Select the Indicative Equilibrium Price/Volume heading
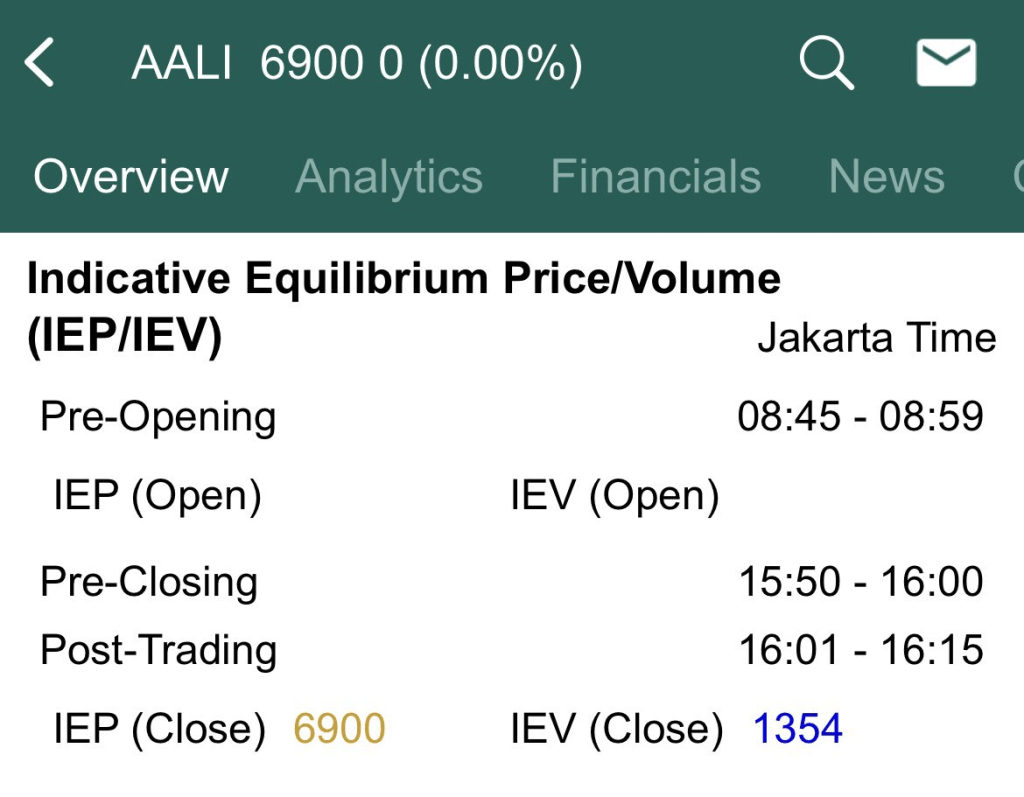1024x797 pixels. pos(403,279)
